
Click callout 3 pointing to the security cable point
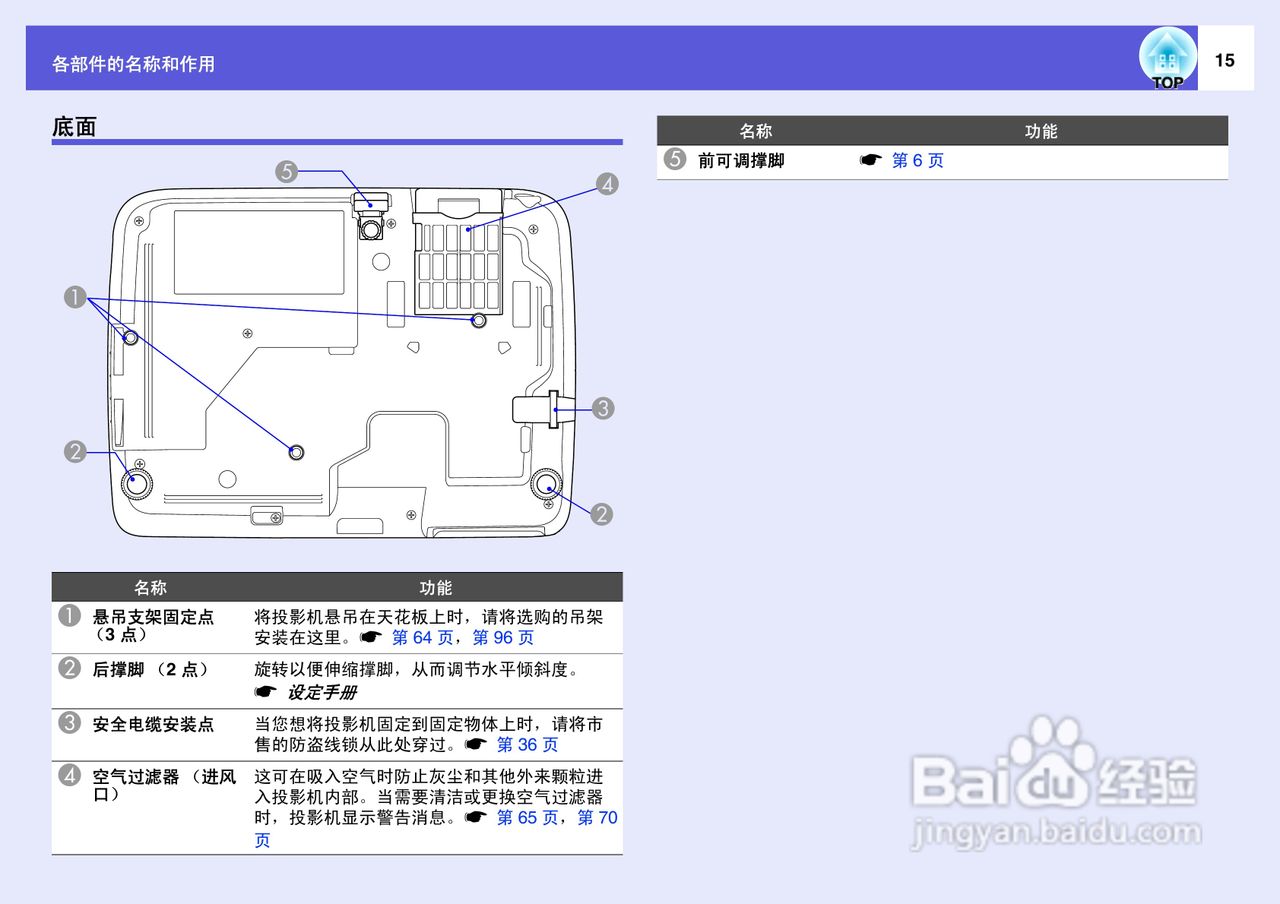603,408
